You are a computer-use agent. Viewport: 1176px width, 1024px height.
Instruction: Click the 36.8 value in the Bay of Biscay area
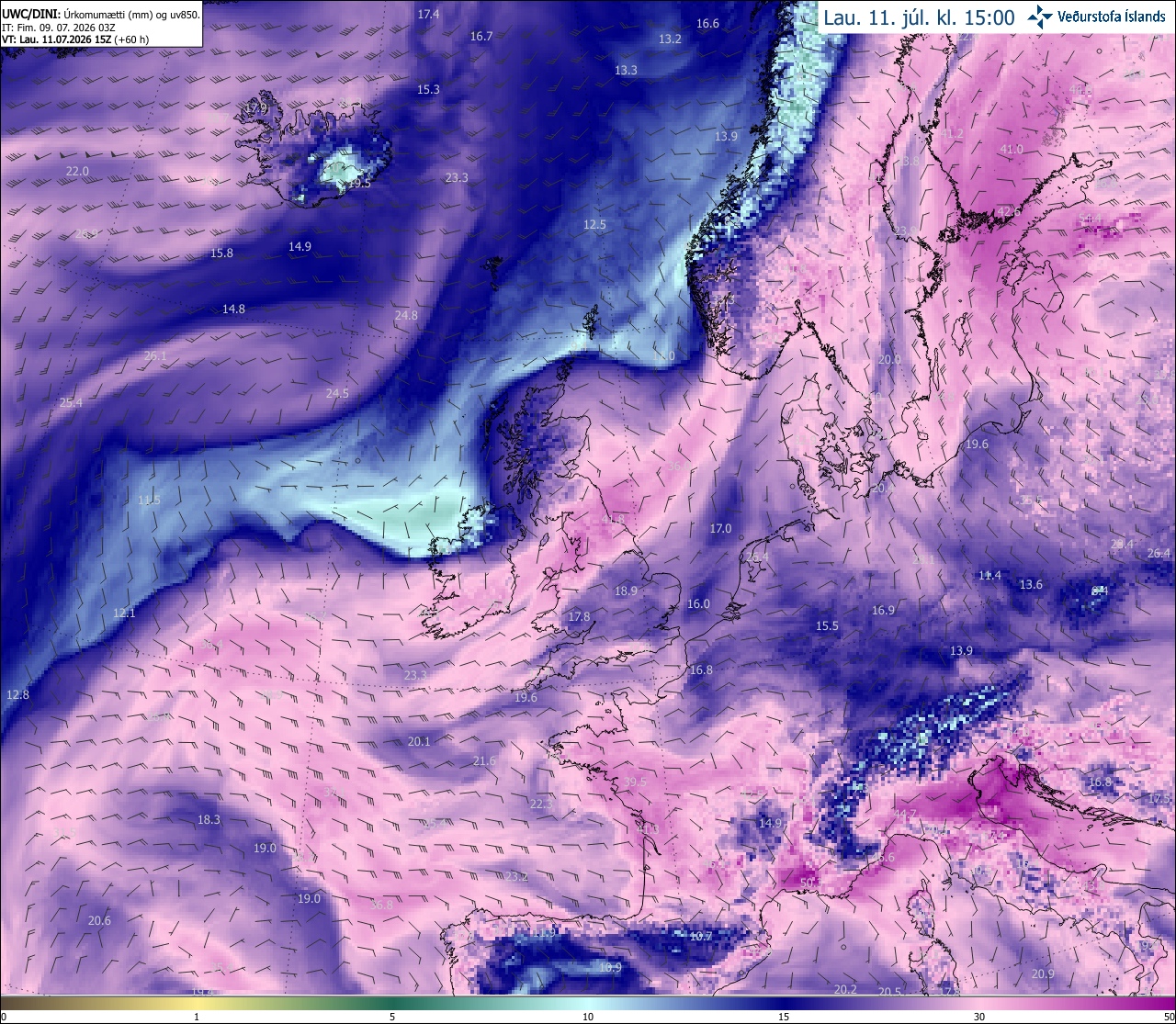pyautogui.click(x=381, y=906)
